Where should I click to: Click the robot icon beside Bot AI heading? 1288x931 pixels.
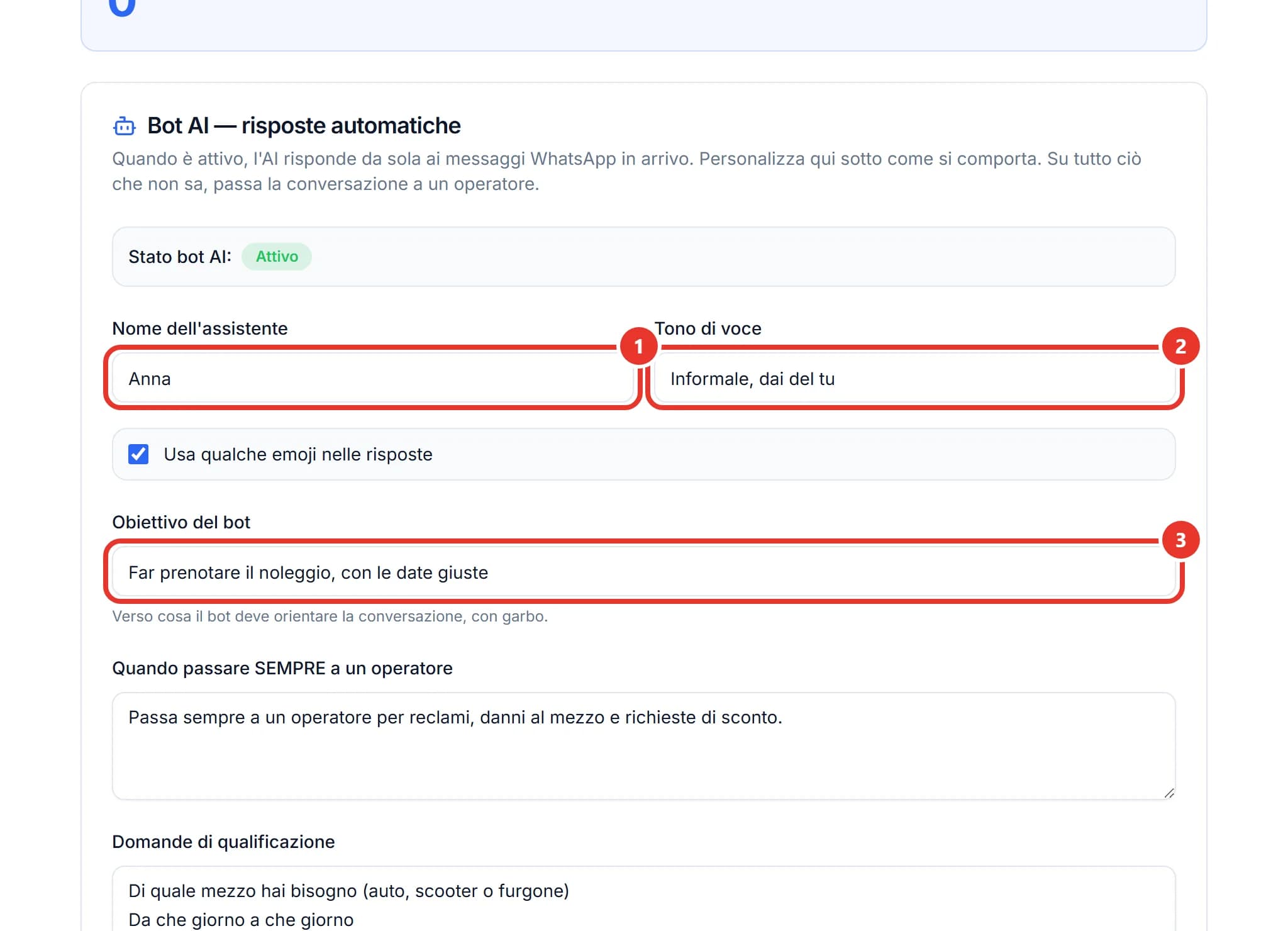tap(124, 126)
